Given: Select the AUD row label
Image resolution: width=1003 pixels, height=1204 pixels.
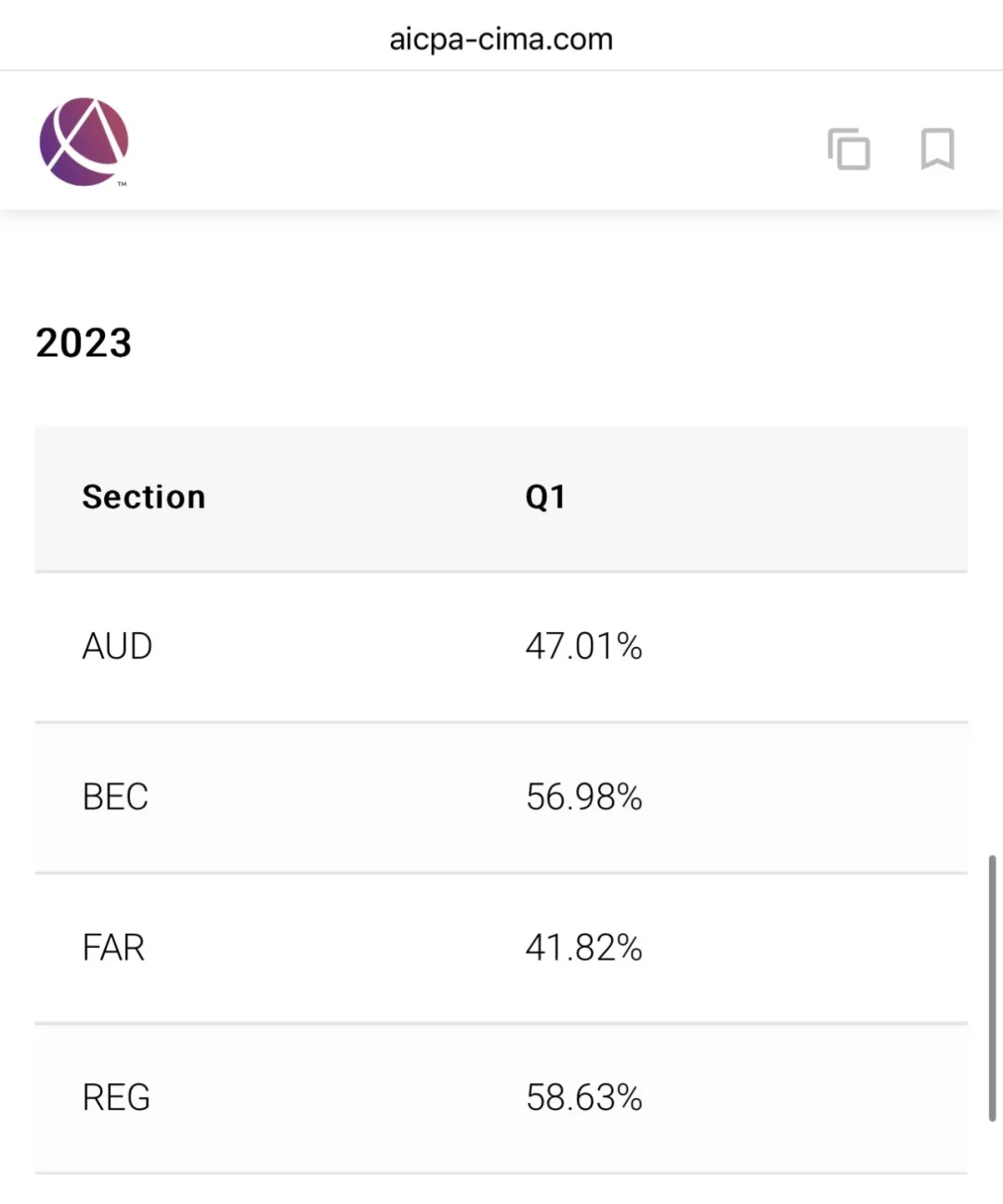Looking at the screenshot, I should pyautogui.click(x=117, y=646).
